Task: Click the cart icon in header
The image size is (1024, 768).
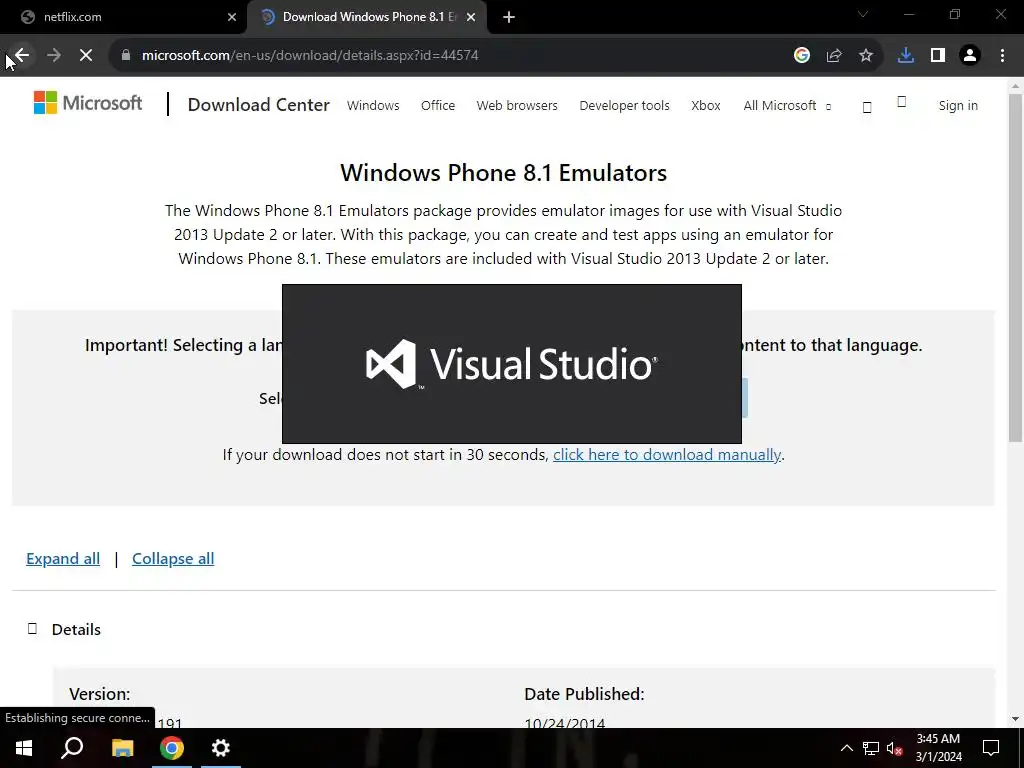Action: (x=902, y=101)
